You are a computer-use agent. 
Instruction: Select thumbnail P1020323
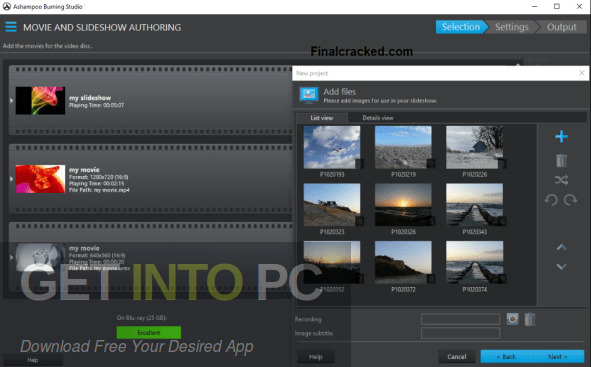pyautogui.click(x=332, y=205)
